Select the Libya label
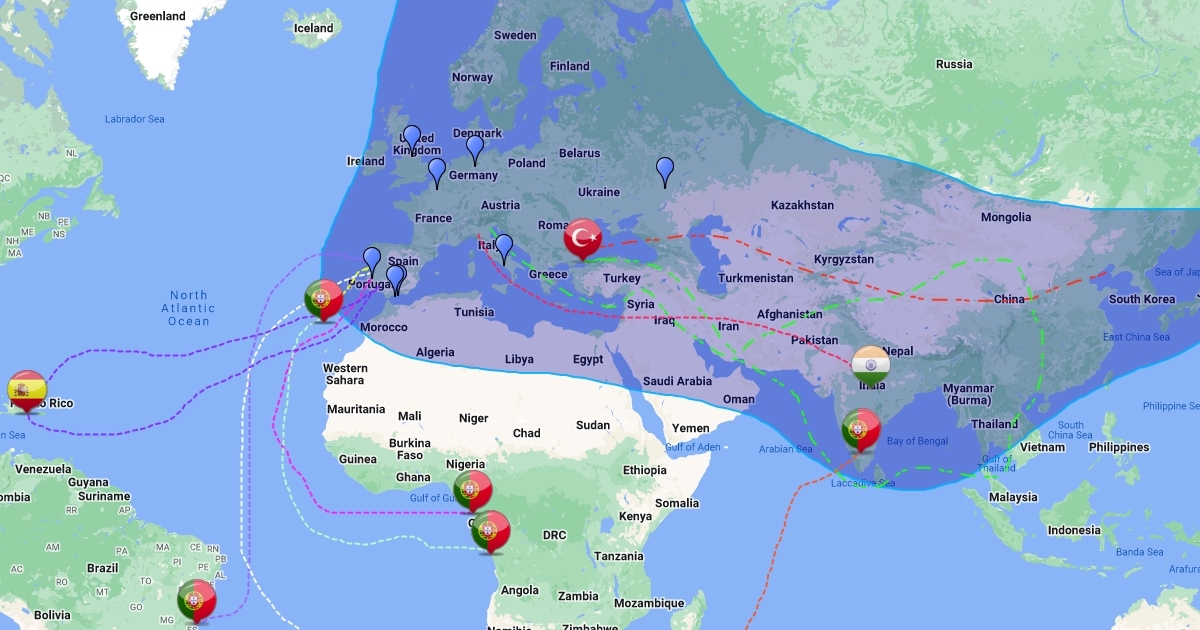 519,359
